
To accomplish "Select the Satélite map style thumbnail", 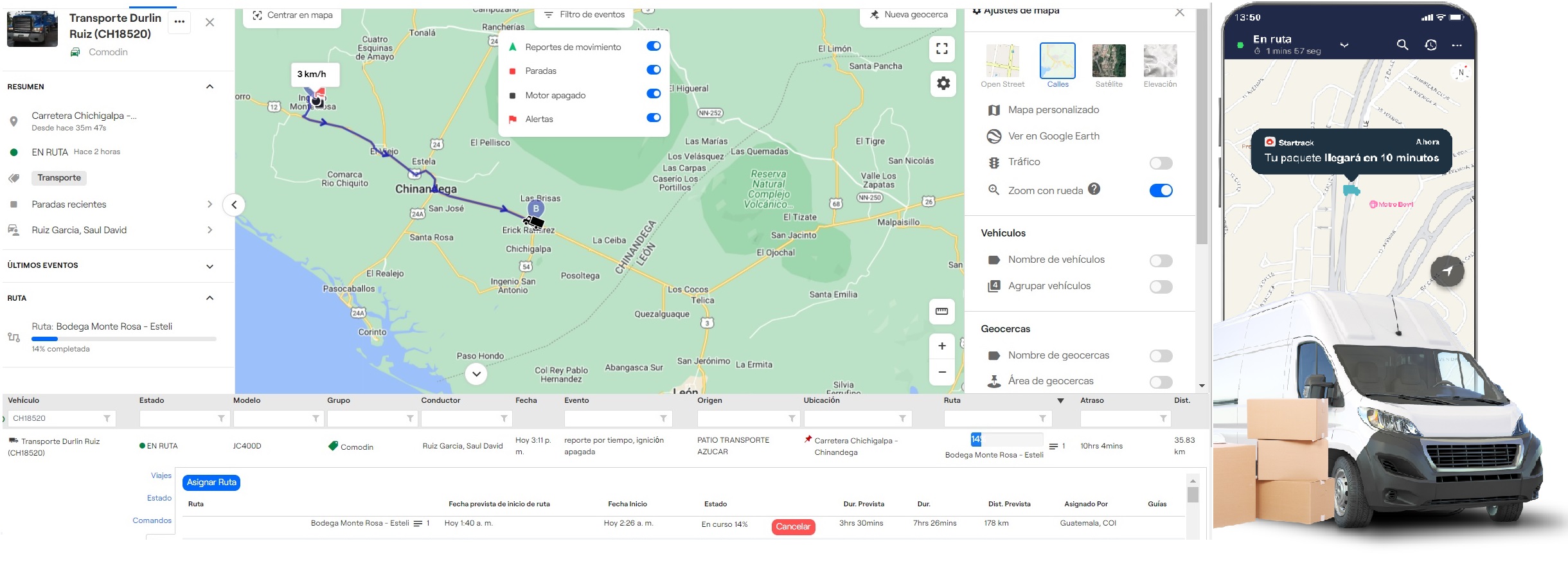I will [1109, 61].
